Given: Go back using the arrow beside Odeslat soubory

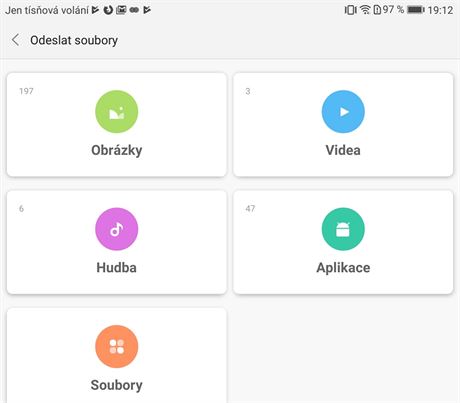Looking at the screenshot, I should (x=15, y=40).
